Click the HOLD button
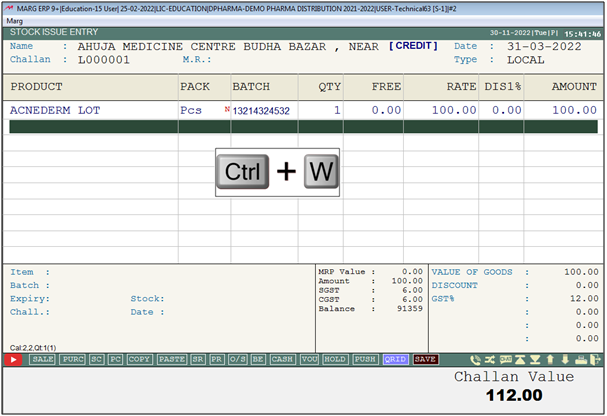The height and width of the screenshot is (416, 607). (x=334, y=359)
